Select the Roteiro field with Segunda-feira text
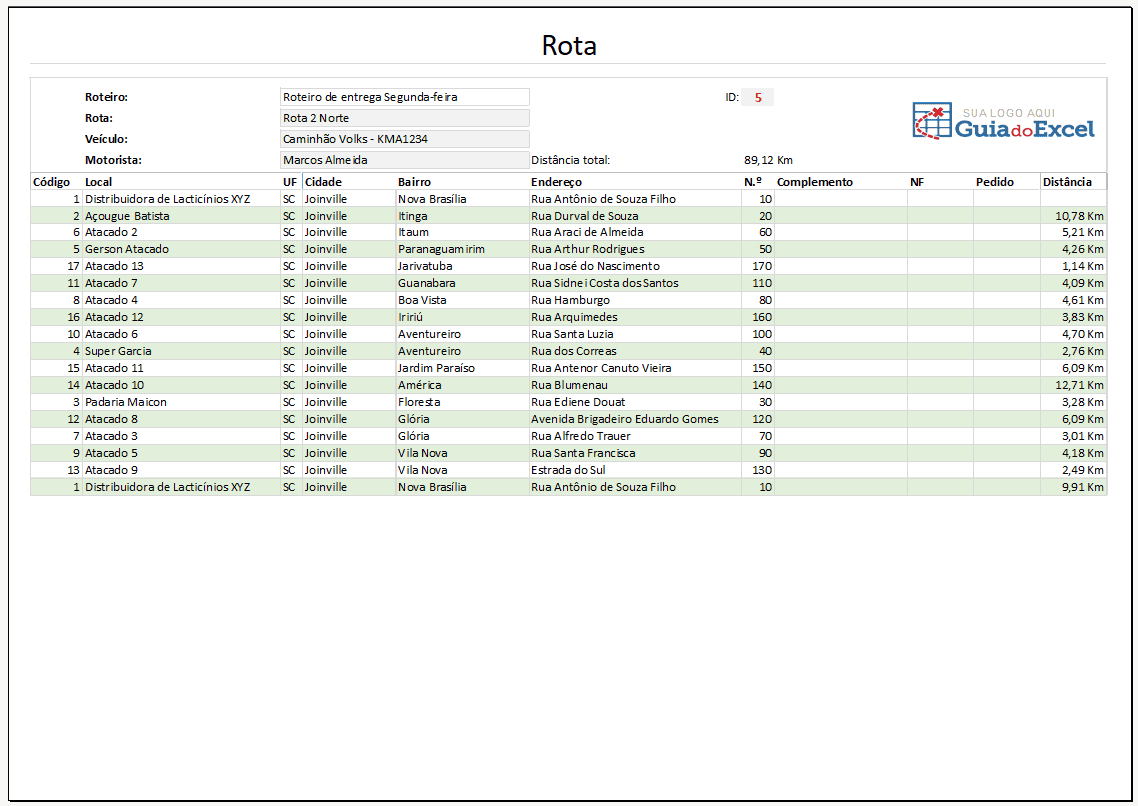This screenshot has height=806, width=1138. point(404,97)
